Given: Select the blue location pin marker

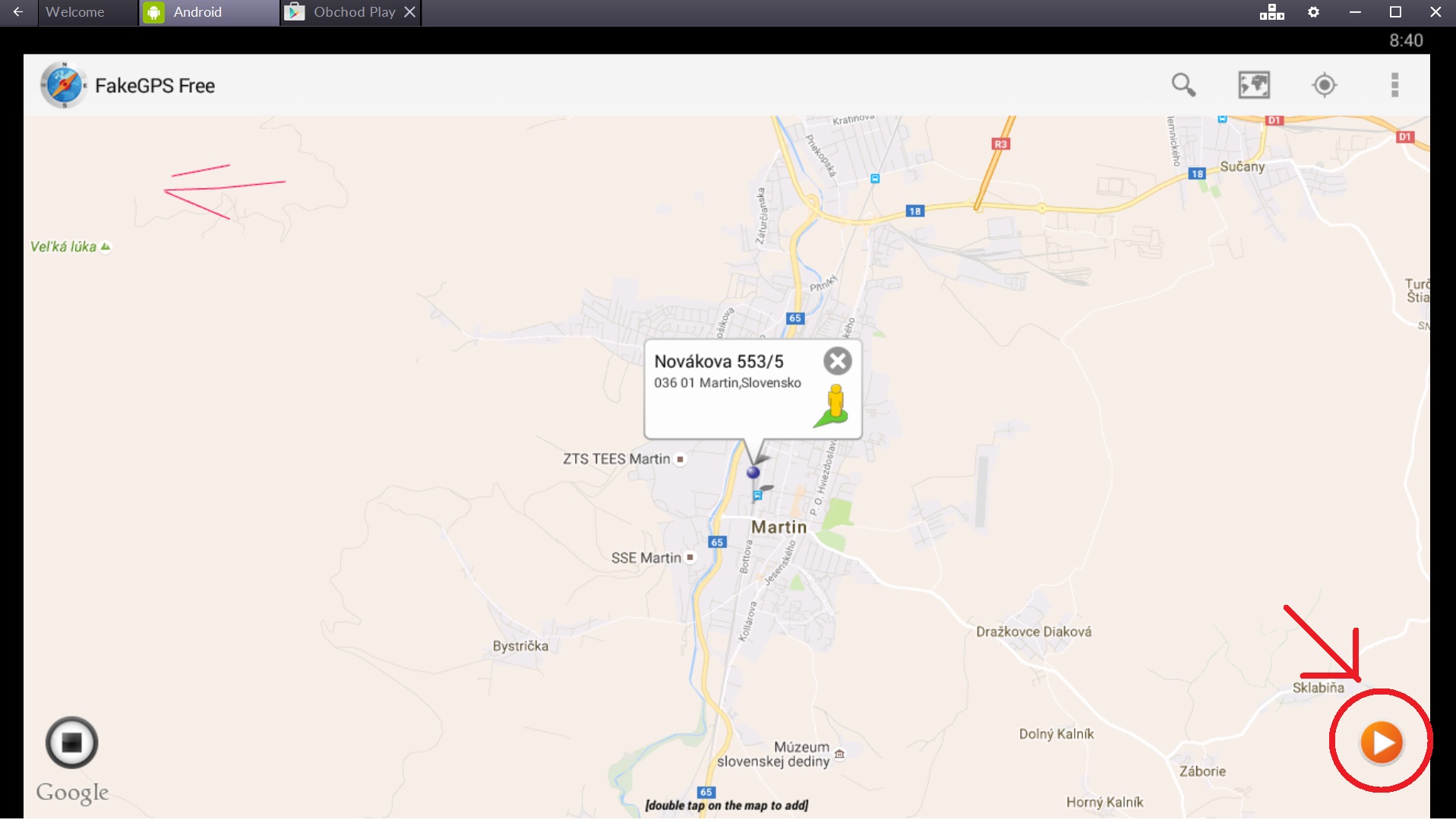Looking at the screenshot, I should 753,472.
